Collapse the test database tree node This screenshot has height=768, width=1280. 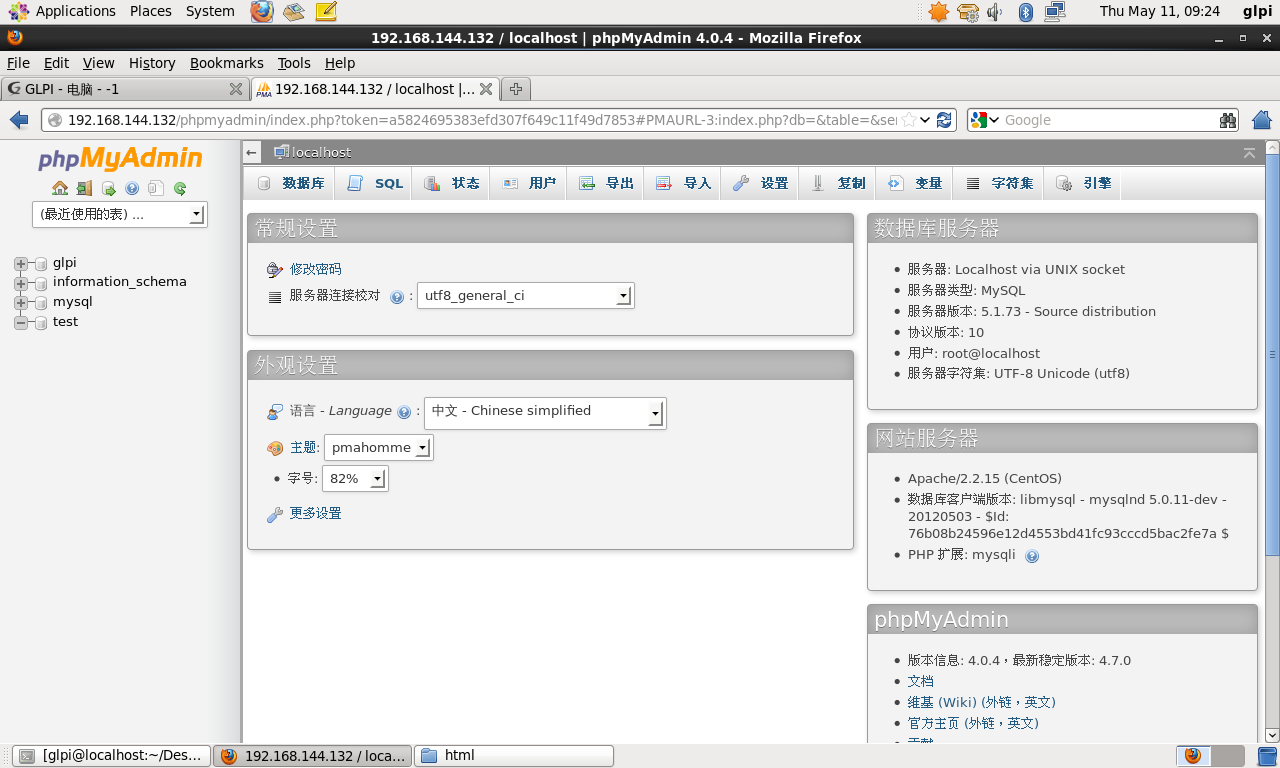21,323
